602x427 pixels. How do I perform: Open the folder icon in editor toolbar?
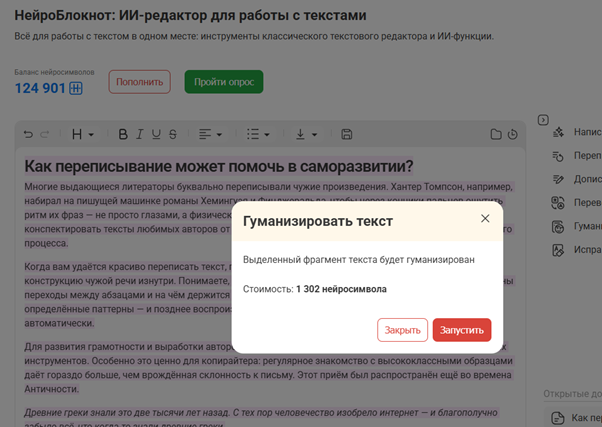(x=496, y=134)
